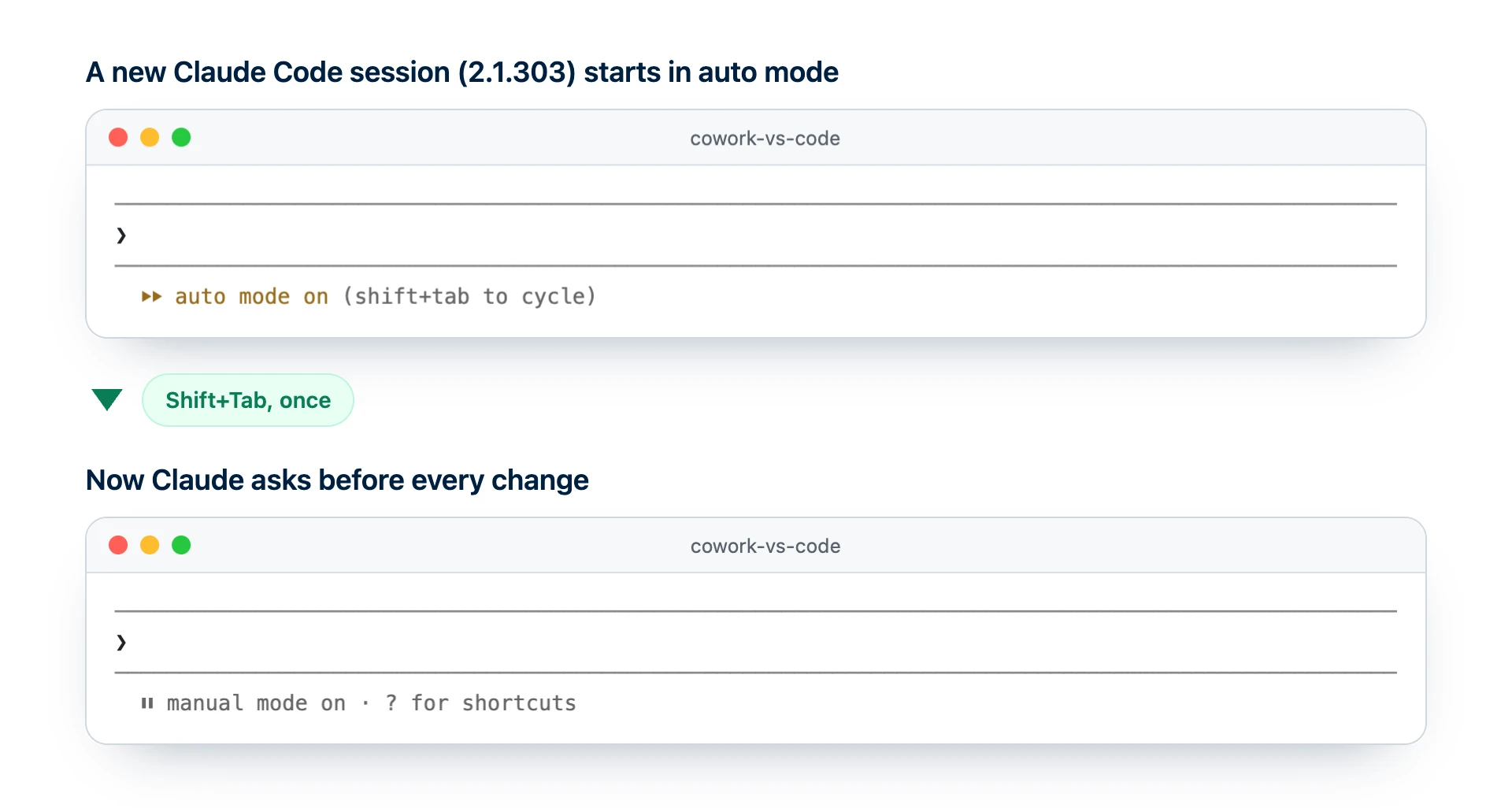This screenshot has width=1512, height=808.
Task: Click the '? for shortcuts' hint
Action: (x=480, y=703)
